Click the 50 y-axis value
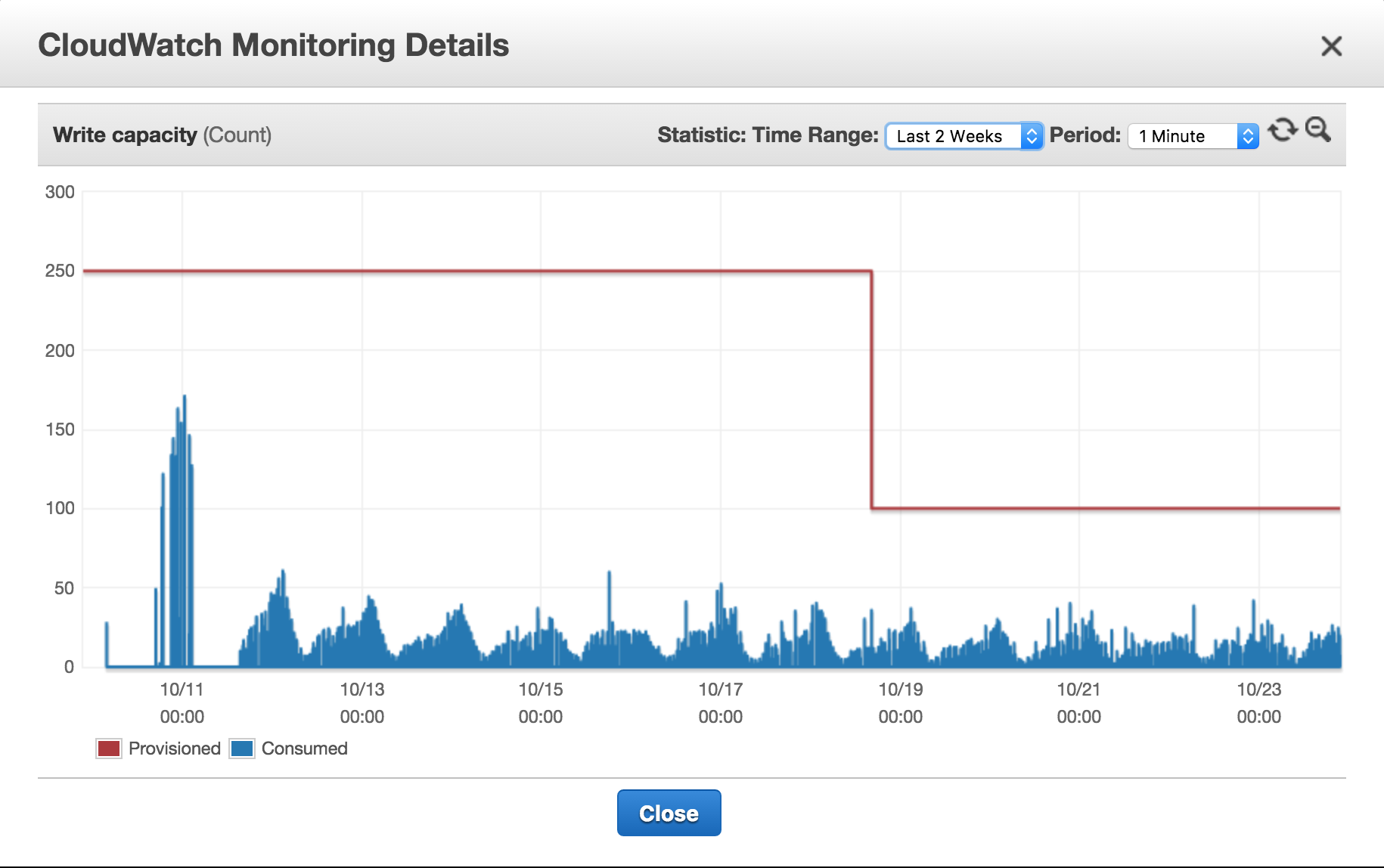This screenshot has width=1384, height=868. click(x=64, y=588)
